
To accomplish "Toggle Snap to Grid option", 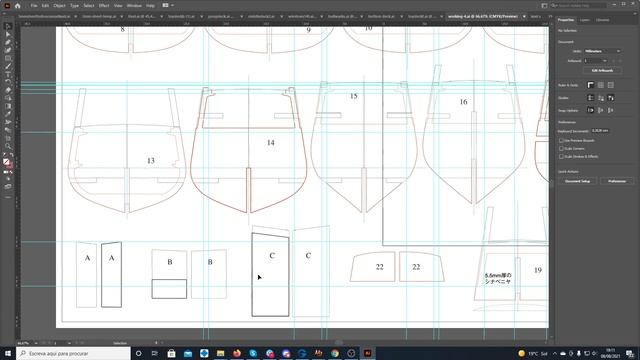I will pos(611,110).
